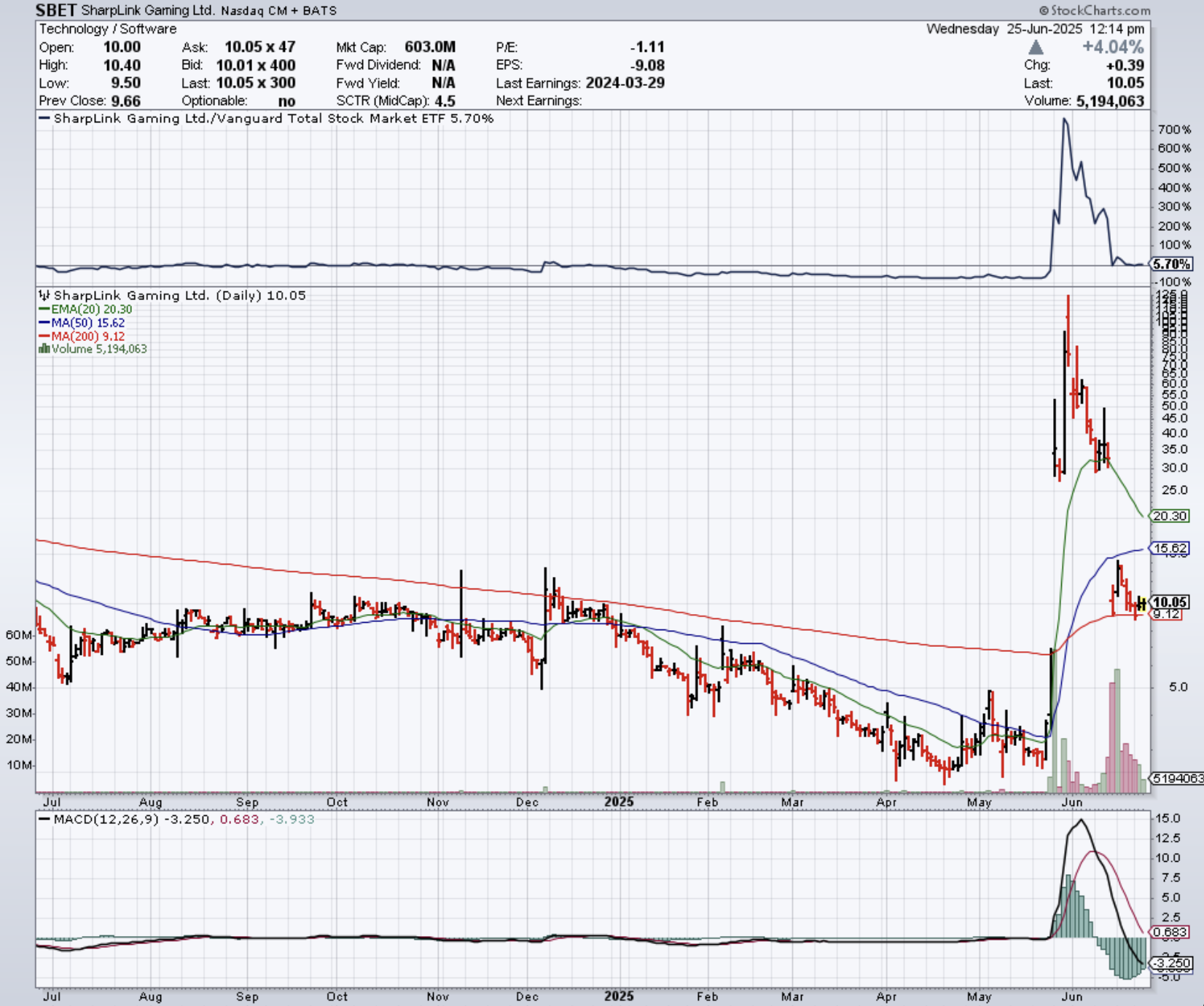Image resolution: width=1204 pixels, height=1006 pixels.
Task: Click the SharpLink/Vanguard Total Stock Market ETF legend
Action: coord(266,118)
